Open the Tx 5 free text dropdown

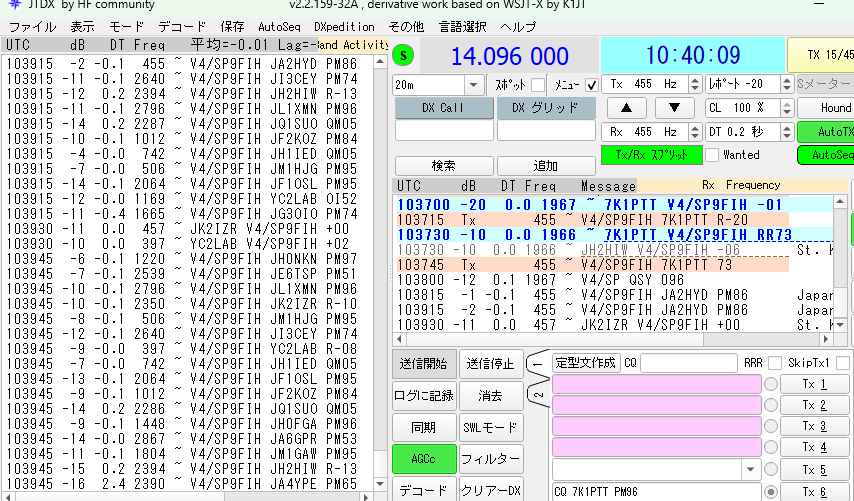[x=751, y=469]
